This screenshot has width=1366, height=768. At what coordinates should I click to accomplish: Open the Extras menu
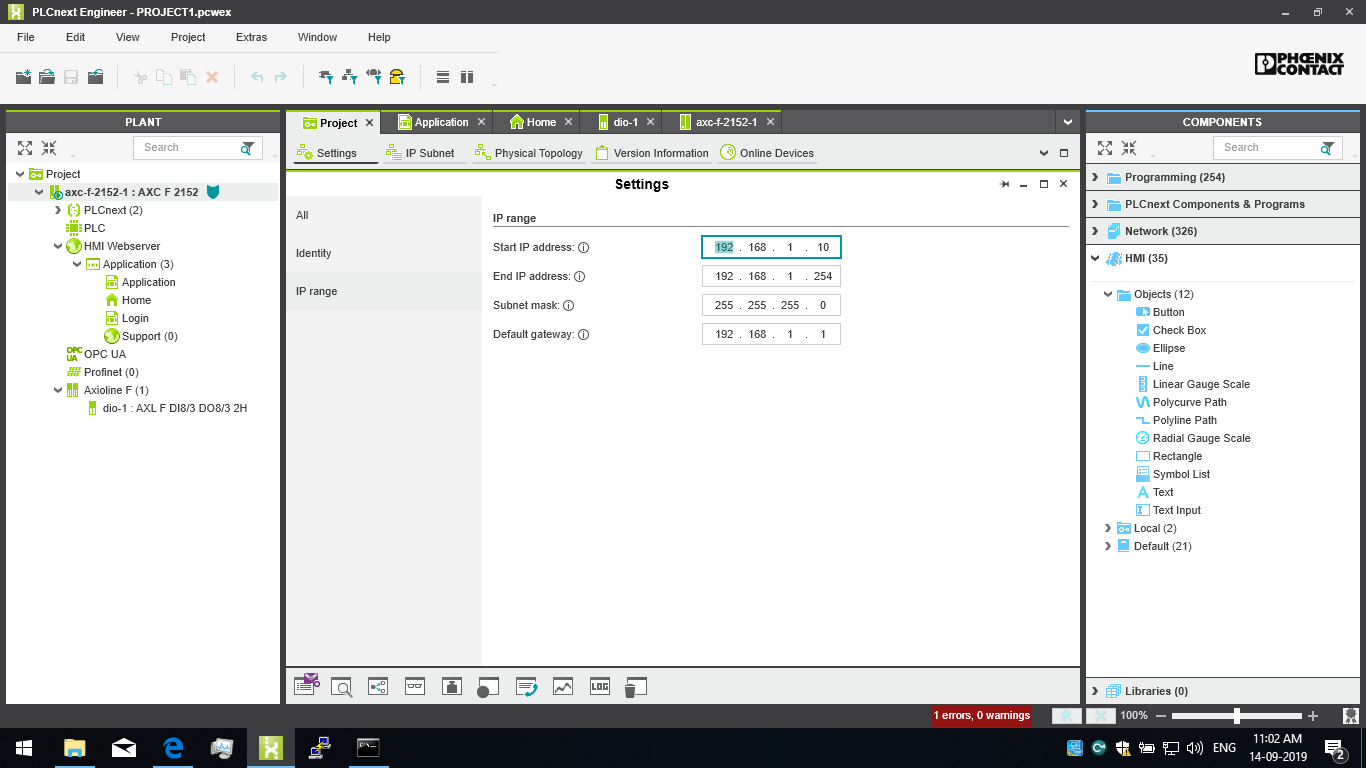coord(251,37)
